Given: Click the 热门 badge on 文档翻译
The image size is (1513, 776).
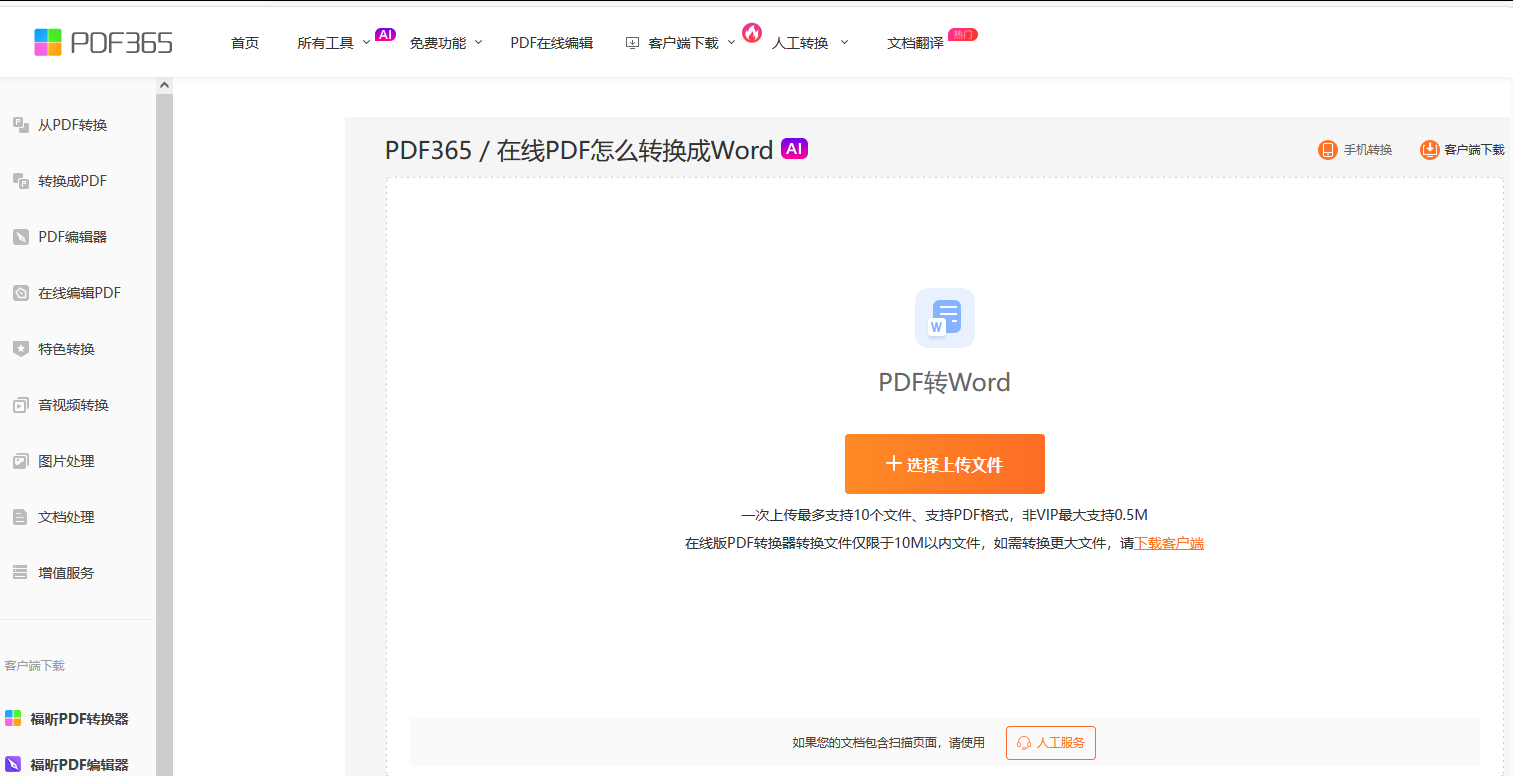Looking at the screenshot, I should click(x=963, y=35).
